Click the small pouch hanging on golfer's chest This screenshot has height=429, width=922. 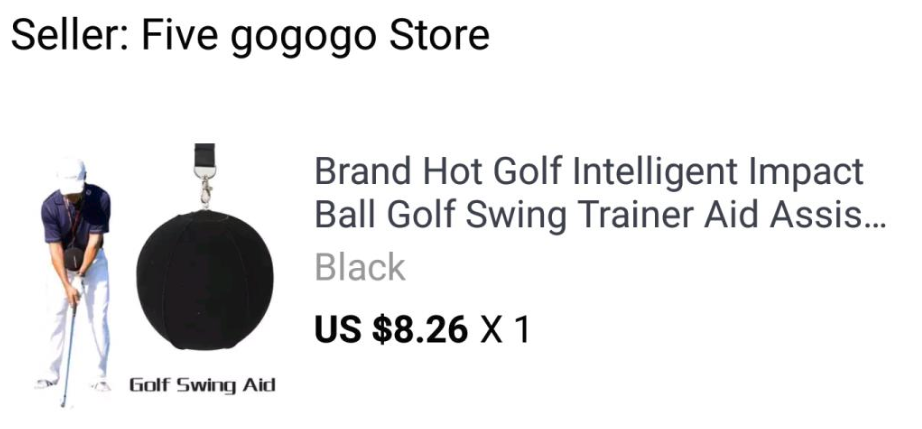(x=74, y=257)
